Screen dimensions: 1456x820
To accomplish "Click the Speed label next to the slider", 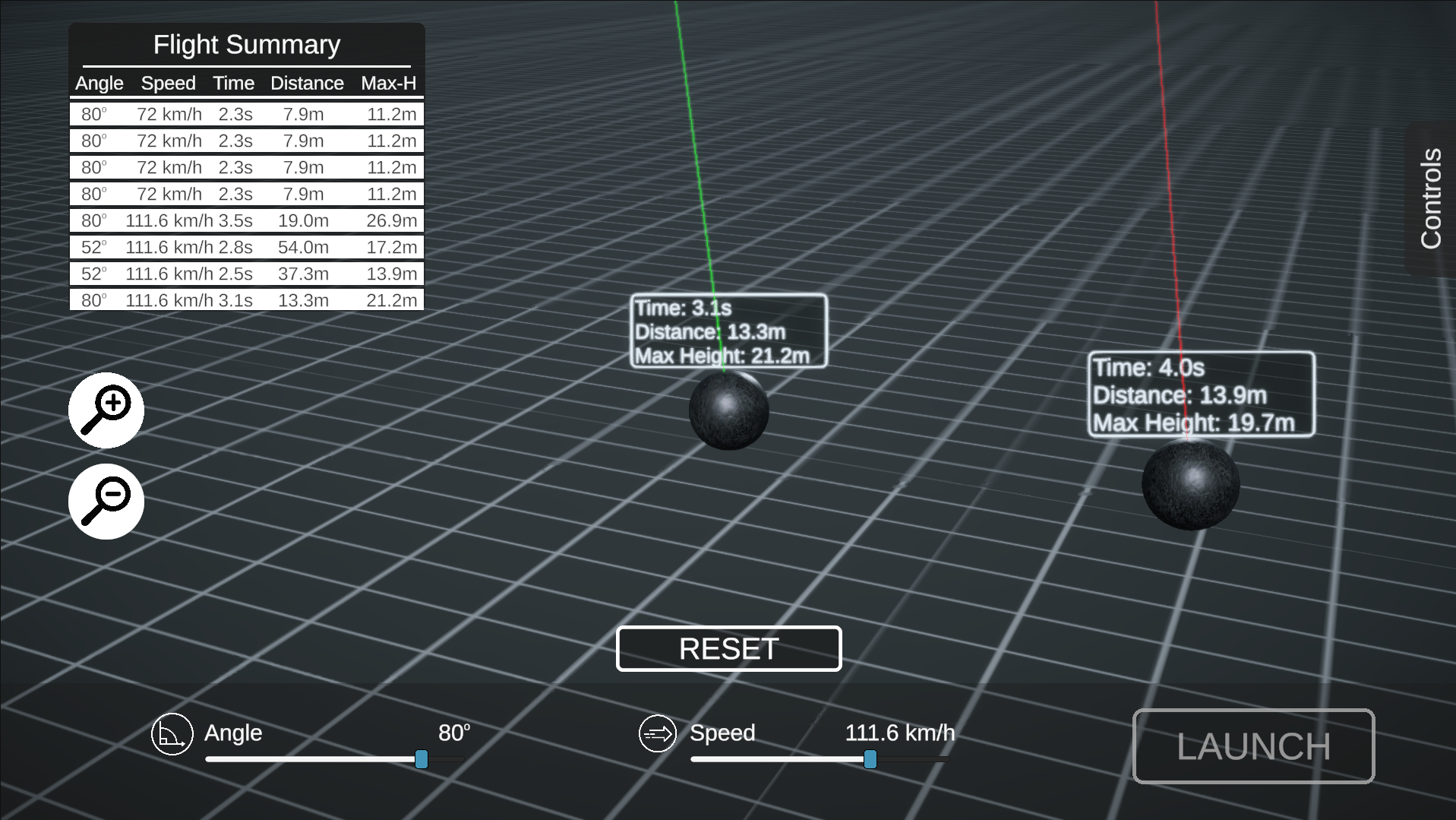I will coord(722,733).
